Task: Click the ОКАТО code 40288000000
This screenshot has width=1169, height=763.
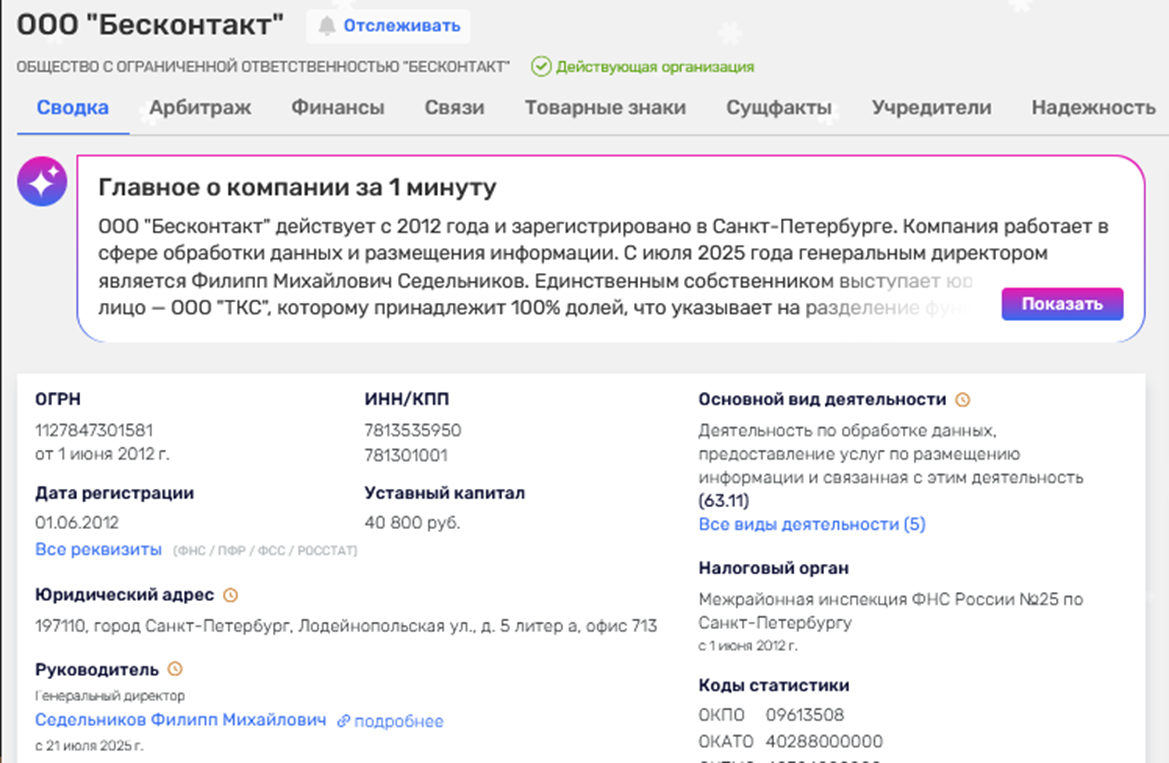Action: [x=825, y=741]
